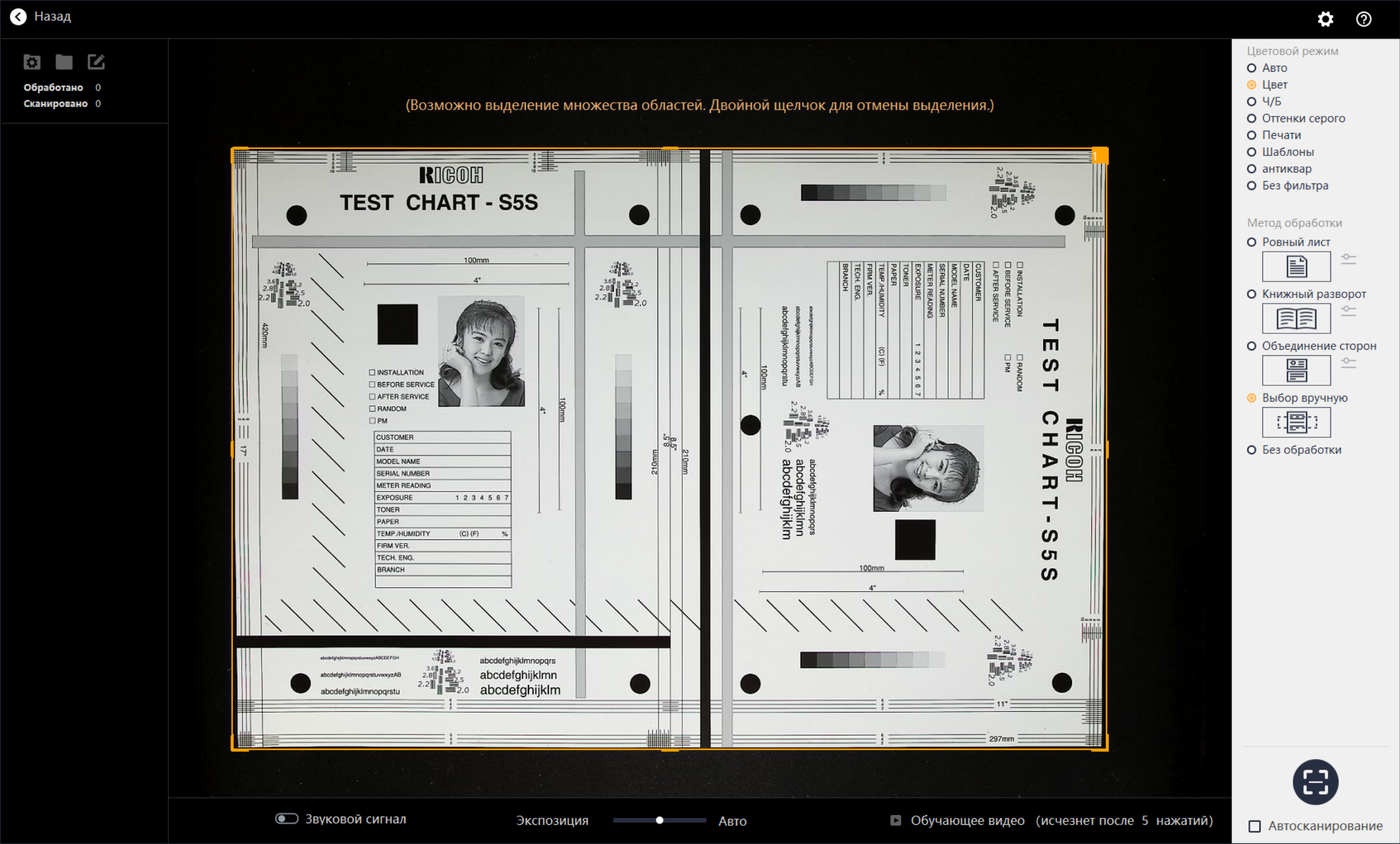
Task: Enable the Автосканирование checkbox
Action: 1254,826
